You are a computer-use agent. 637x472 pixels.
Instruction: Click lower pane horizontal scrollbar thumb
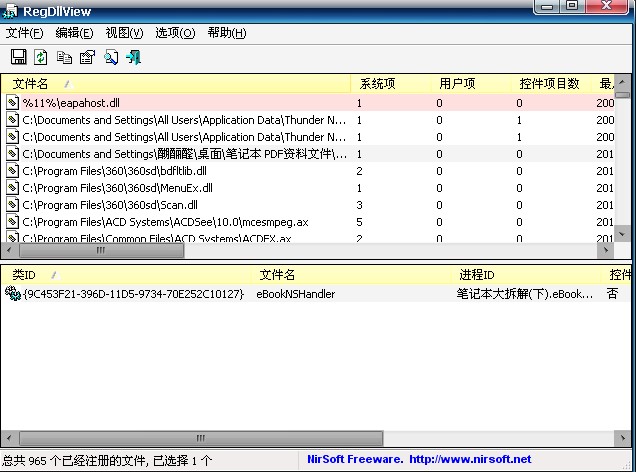click(x=200, y=439)
